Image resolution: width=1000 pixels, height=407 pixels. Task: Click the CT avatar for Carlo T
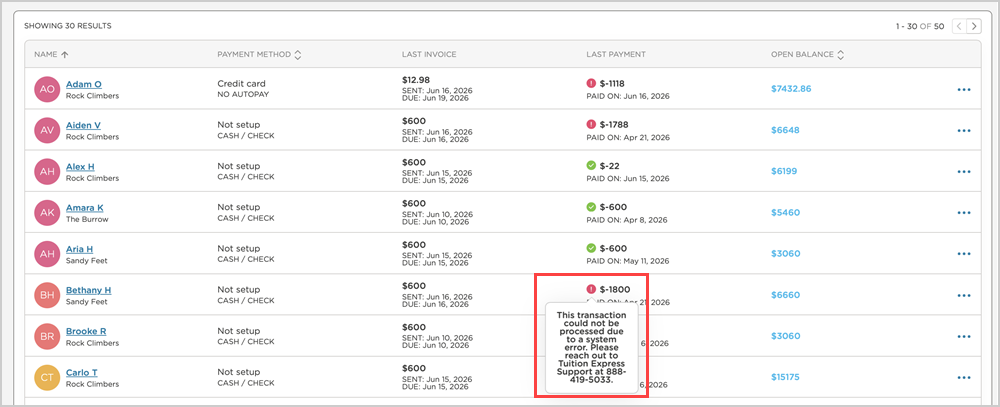[47, 378]
